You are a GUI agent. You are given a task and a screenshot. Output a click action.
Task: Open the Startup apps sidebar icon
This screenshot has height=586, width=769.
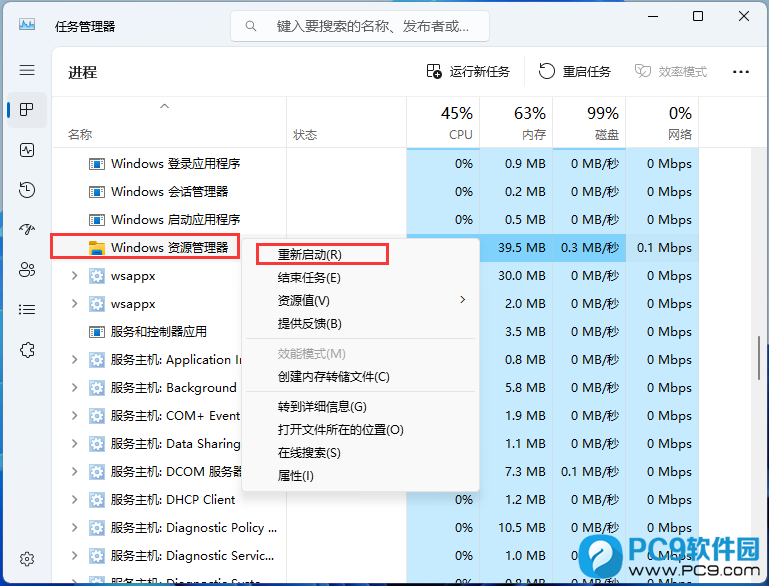point(27,229)
